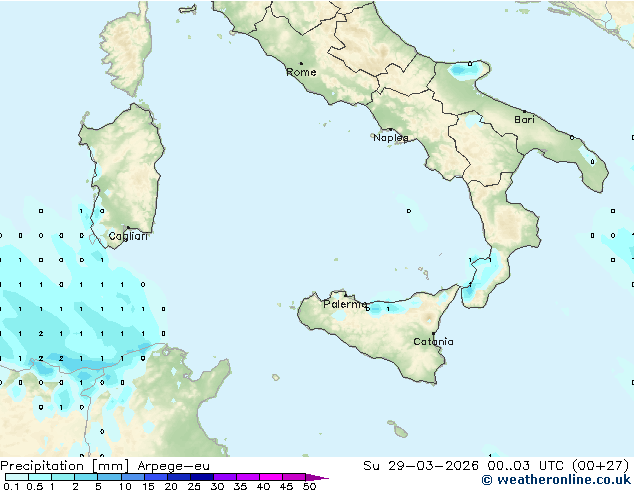The height and width of the screenshot is (490, 634).
Task: Click the 50 legend scale value
Action: coord(310,486)
